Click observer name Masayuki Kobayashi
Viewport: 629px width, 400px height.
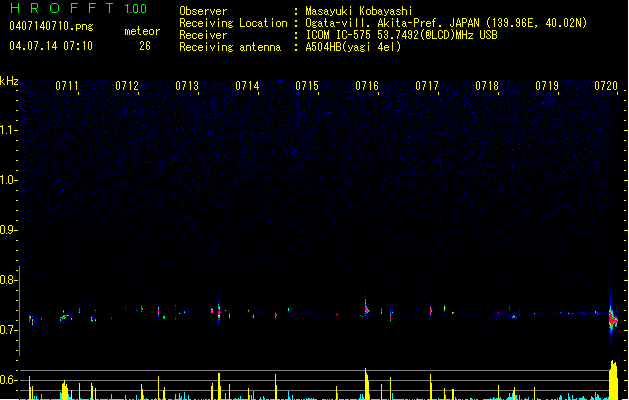click(x=359, y=11)
